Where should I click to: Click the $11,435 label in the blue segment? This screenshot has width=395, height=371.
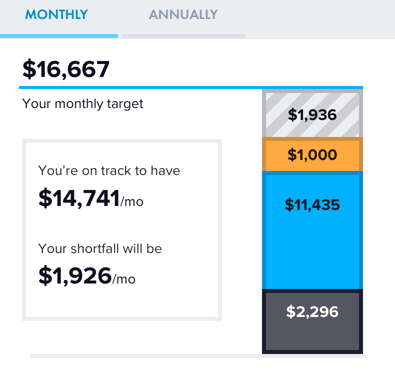312,205
